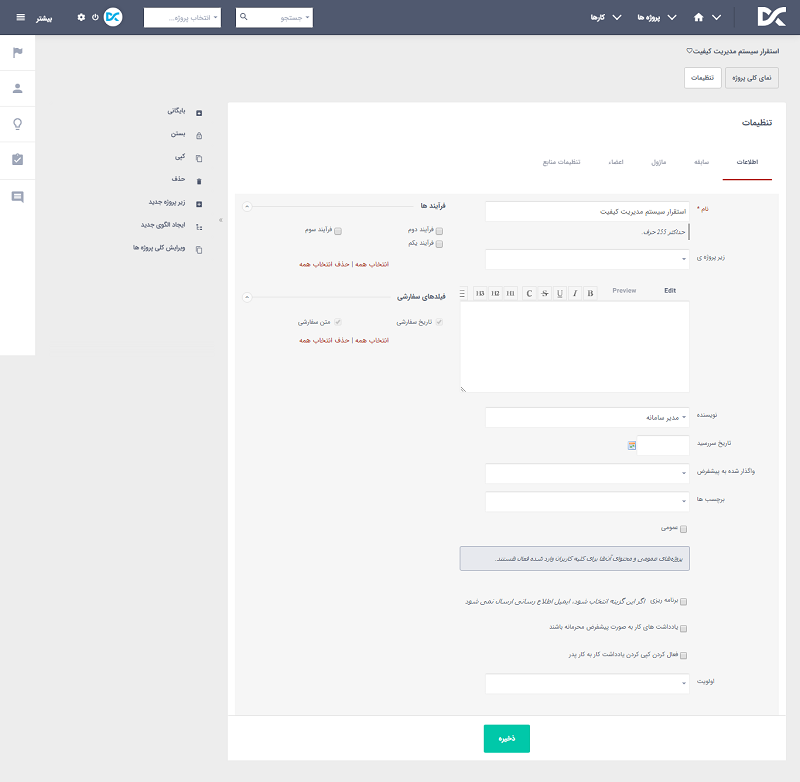Switch to the اطلاعات tab
This screenshot has width=800, height=782.
point(747,162)
